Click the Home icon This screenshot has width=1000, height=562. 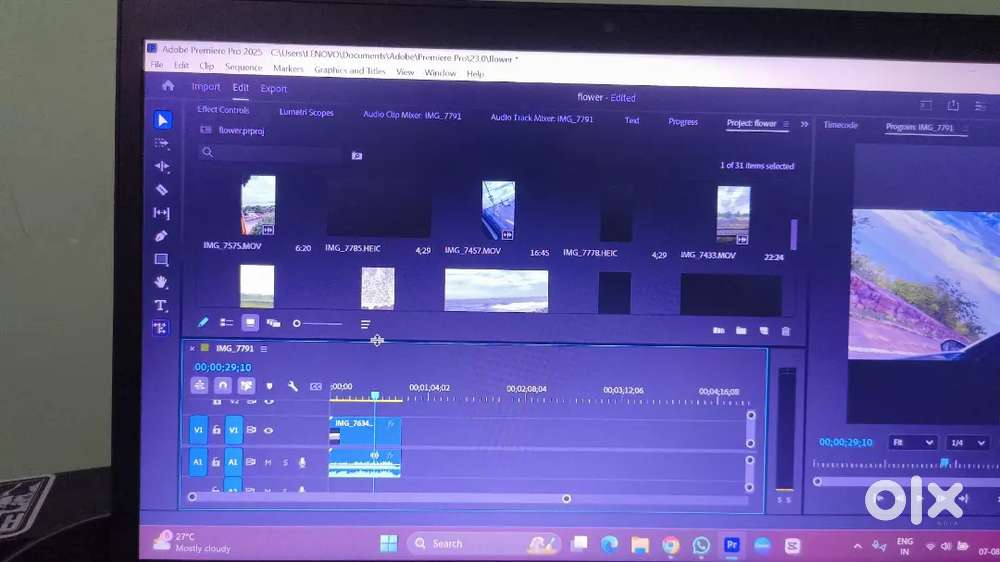click(x=168, y=87)
